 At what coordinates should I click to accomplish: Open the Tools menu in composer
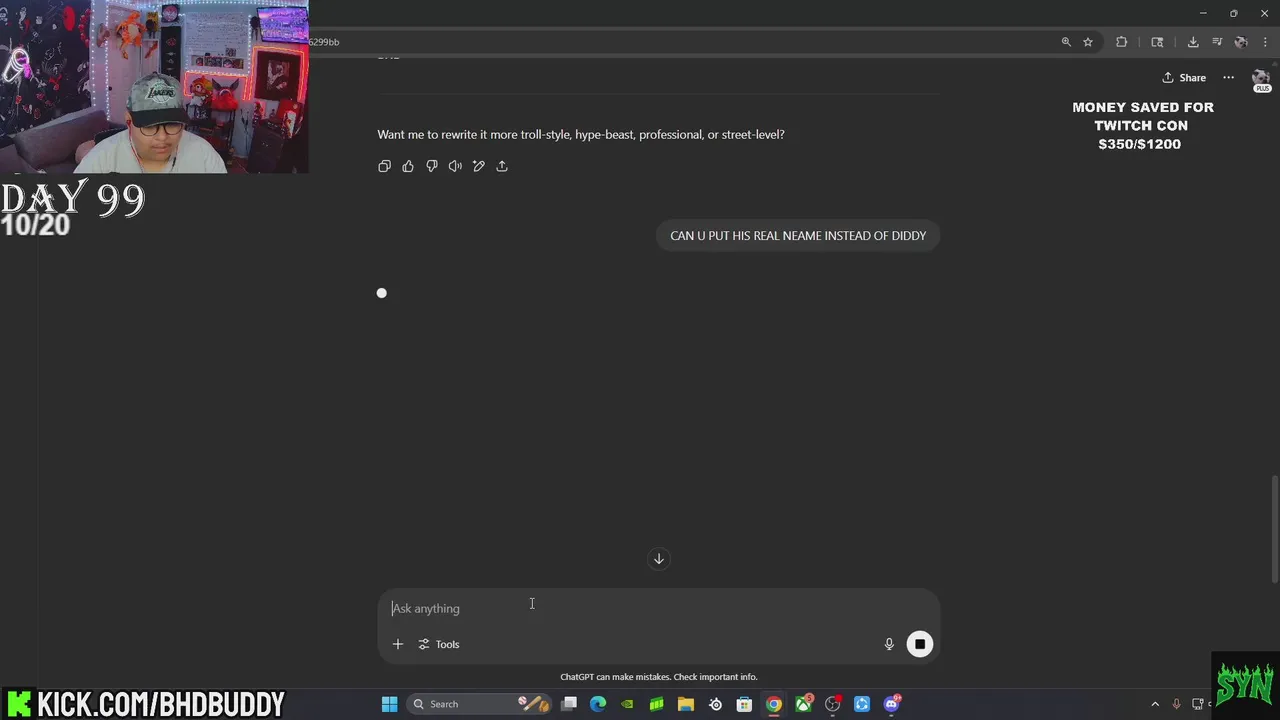pos(439,644)
